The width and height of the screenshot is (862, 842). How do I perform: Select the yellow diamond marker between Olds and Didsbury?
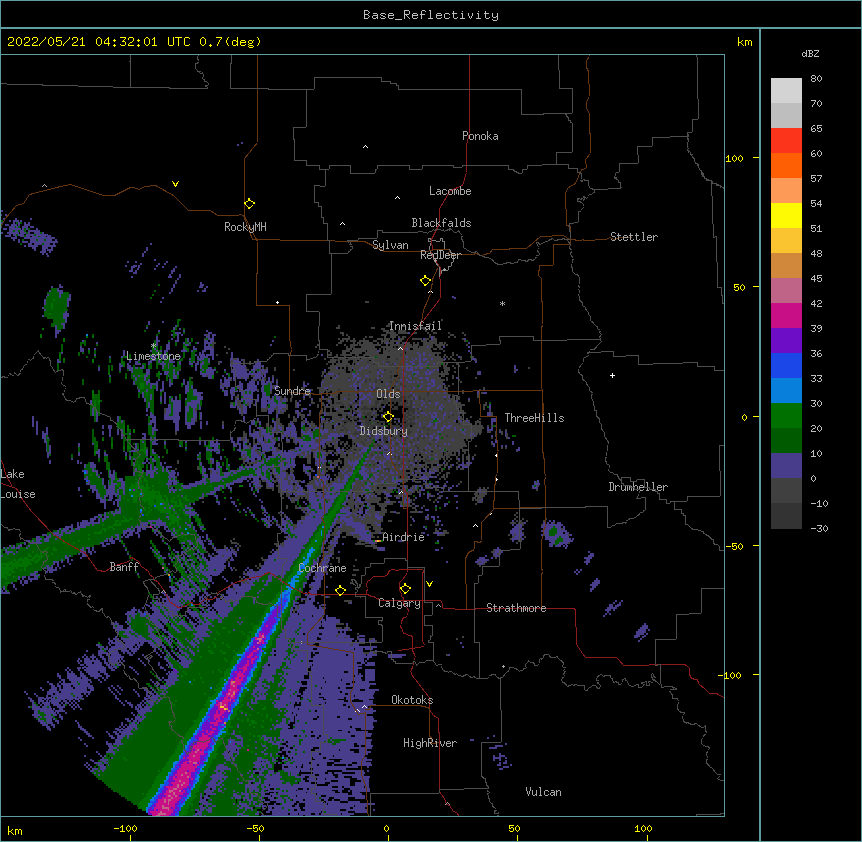click(388, 417)
